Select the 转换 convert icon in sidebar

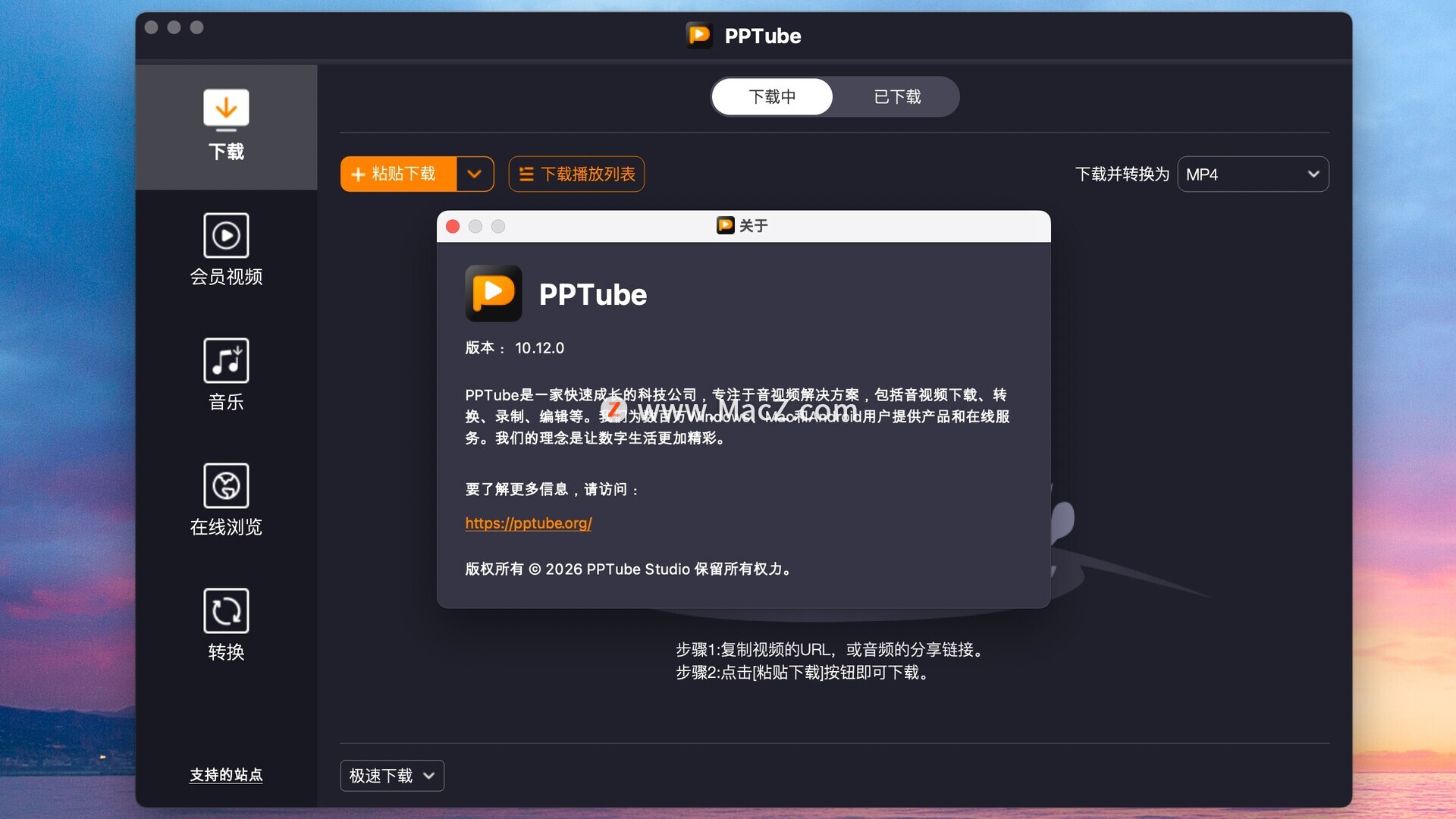point(226,610)
